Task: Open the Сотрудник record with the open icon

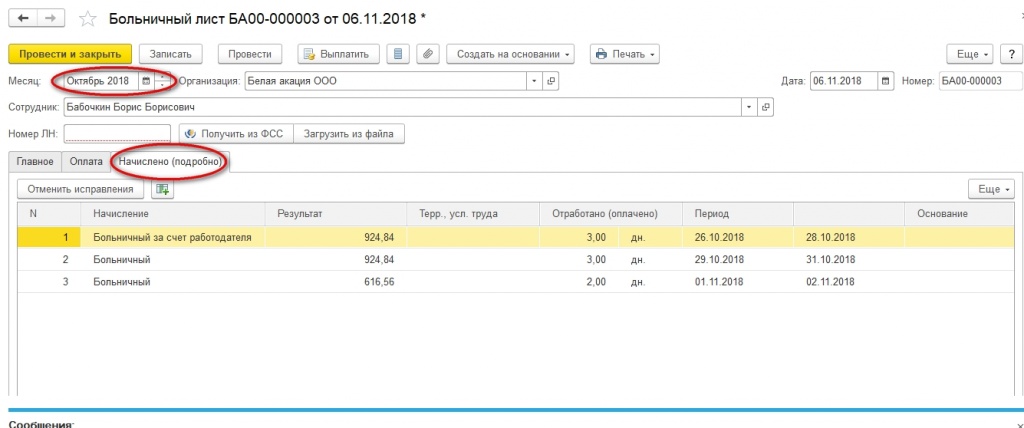Action: point(765,107)
